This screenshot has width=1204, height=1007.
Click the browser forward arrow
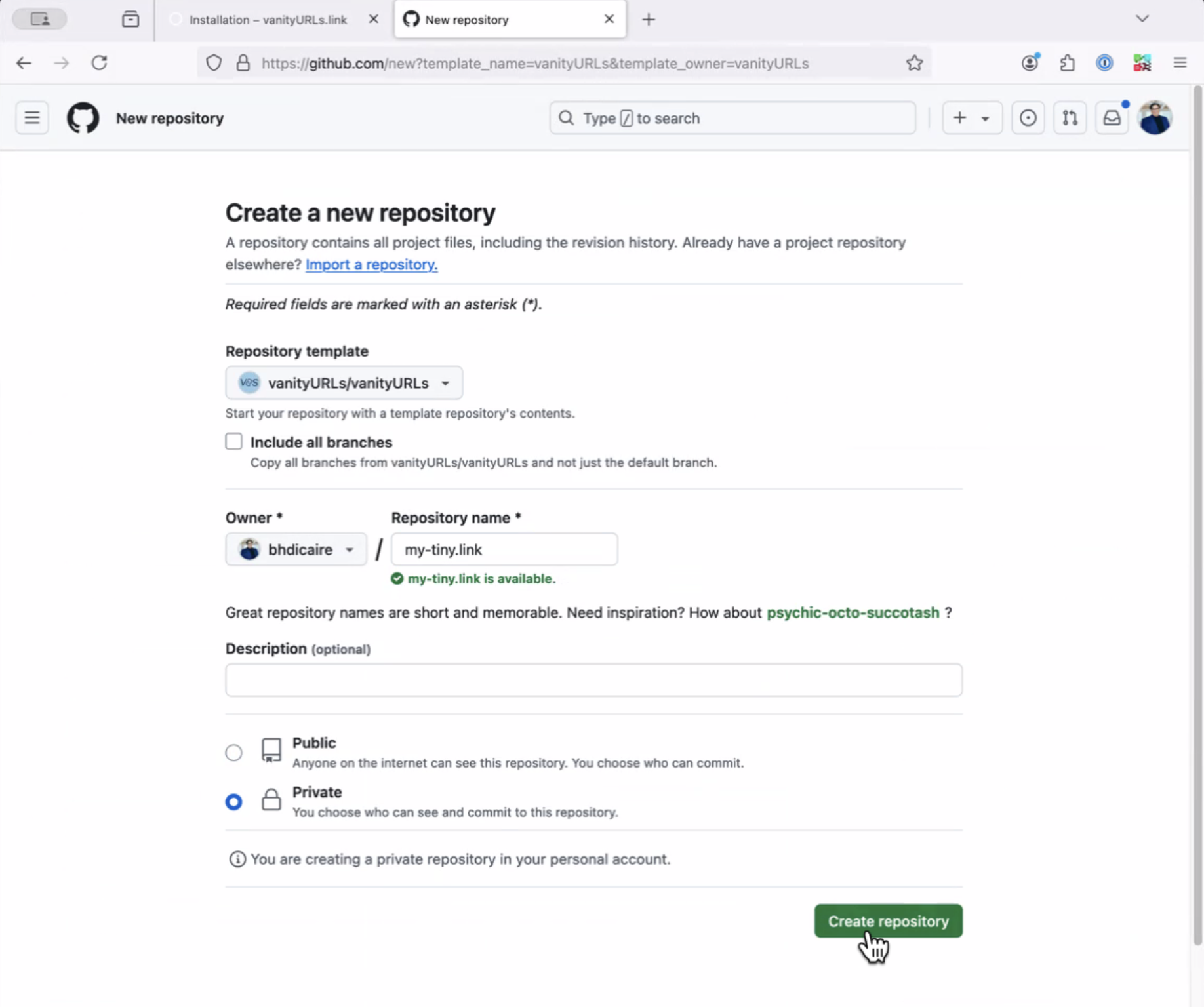point(61,63)
